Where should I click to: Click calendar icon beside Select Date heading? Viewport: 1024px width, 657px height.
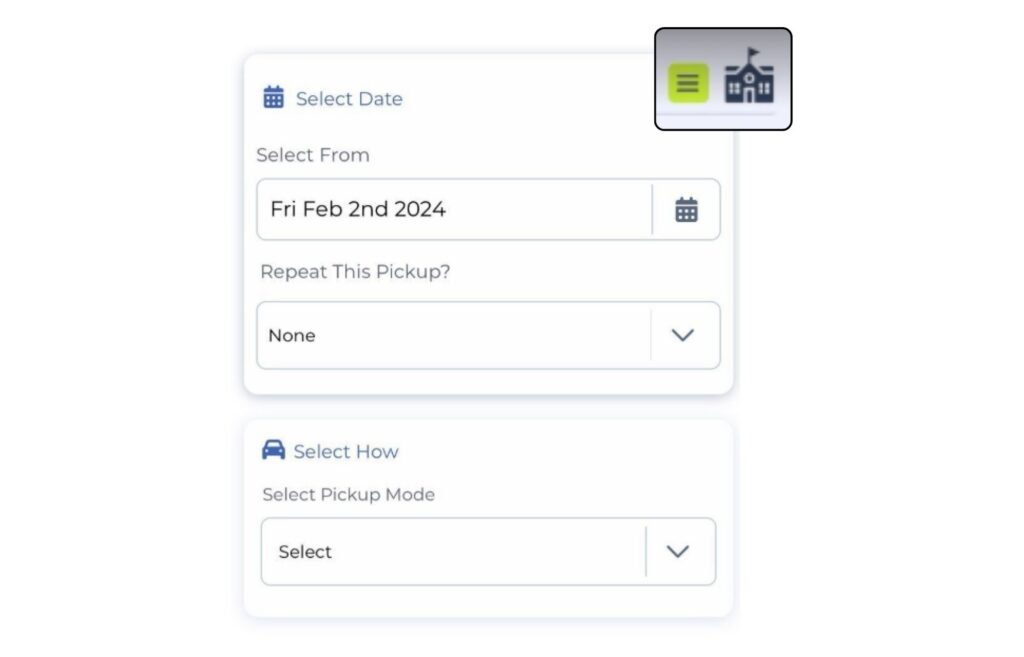pos(273,97)
